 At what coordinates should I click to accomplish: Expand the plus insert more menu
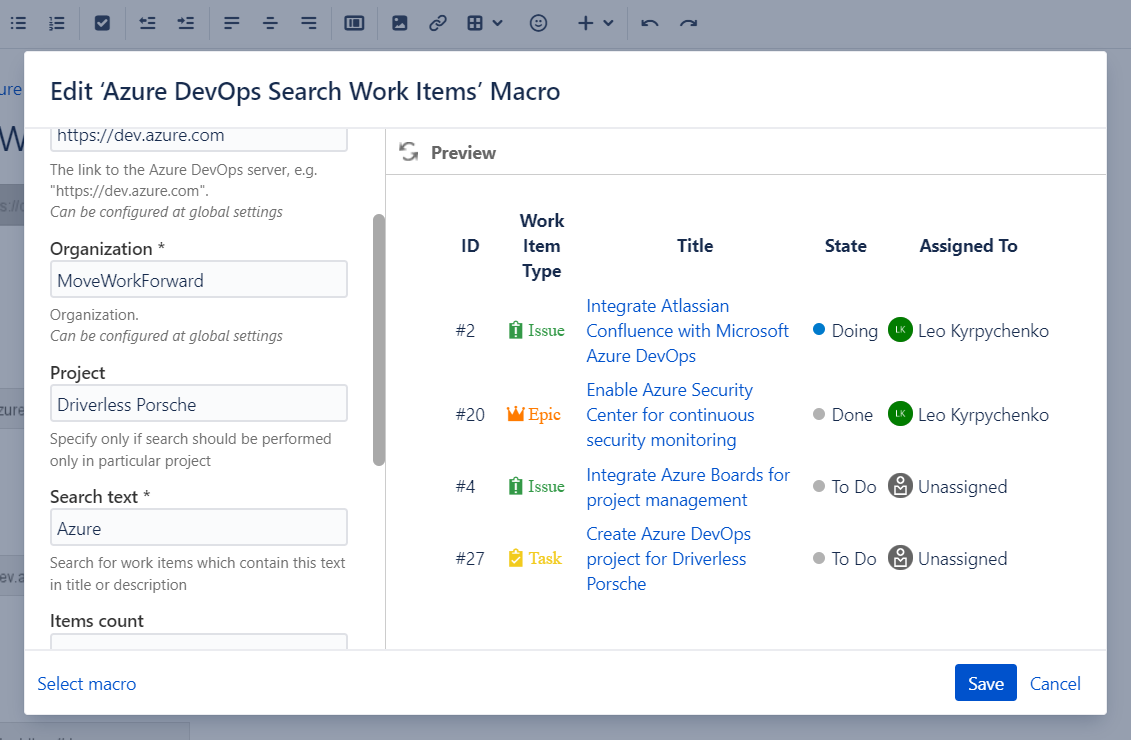[x=595, y=23]
